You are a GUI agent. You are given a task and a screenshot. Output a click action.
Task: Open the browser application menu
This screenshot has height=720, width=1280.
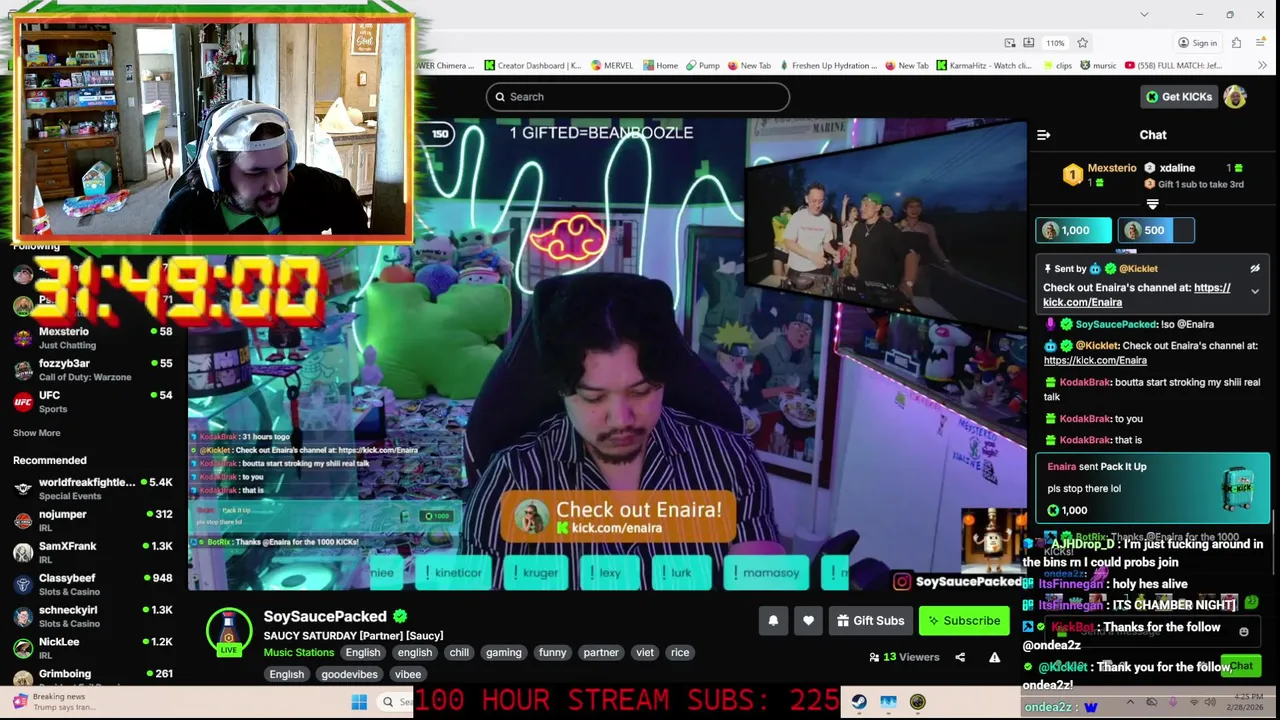1262,43
